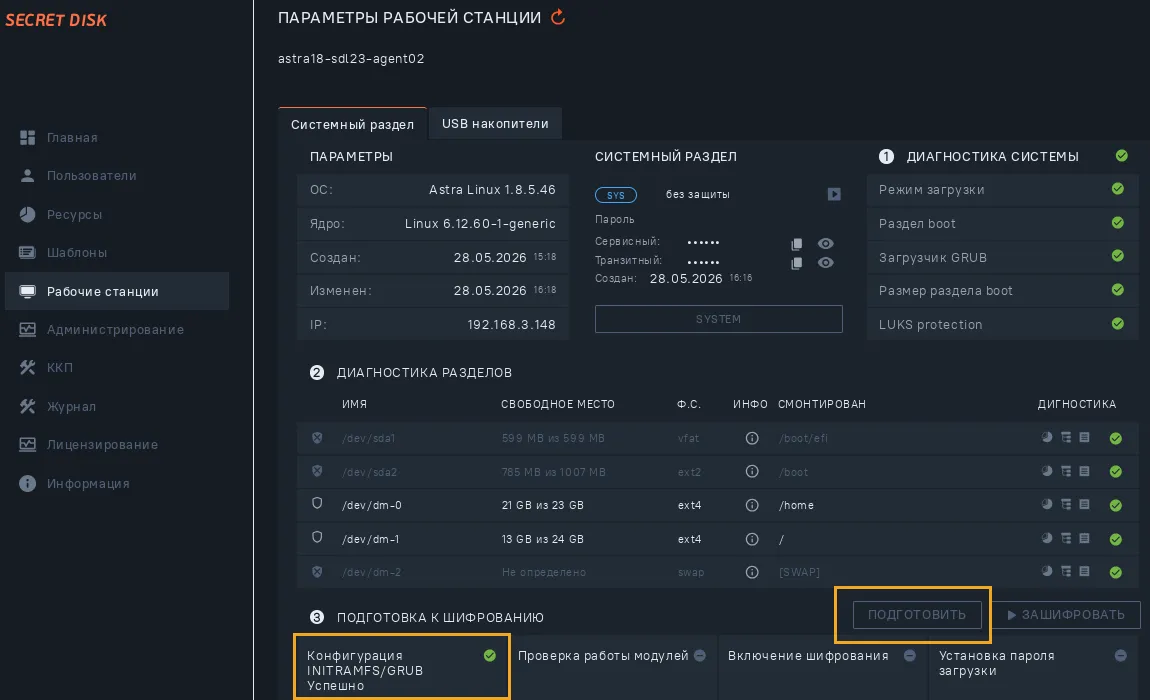
Task: Go to Пользователи section
Action: tap(78, 175)
